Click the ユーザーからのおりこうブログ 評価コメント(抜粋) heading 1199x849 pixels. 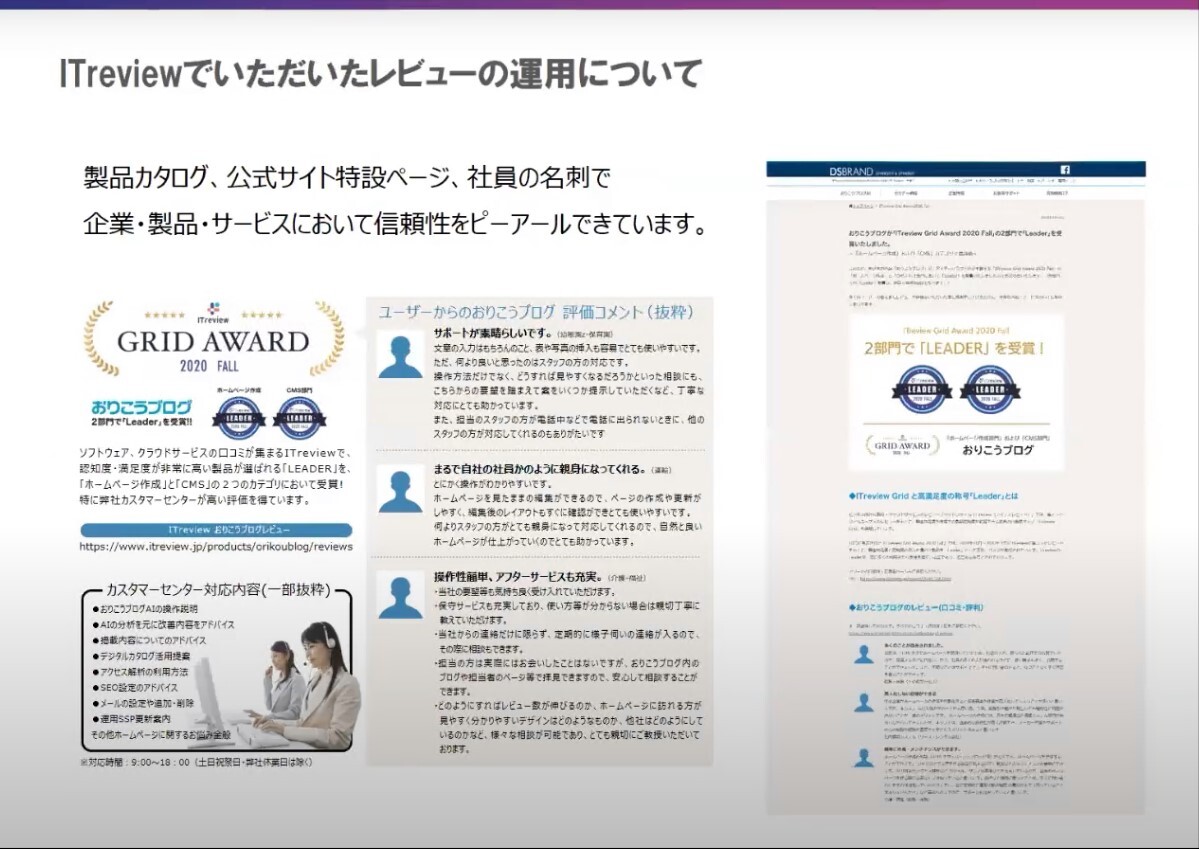click(536, 312)
